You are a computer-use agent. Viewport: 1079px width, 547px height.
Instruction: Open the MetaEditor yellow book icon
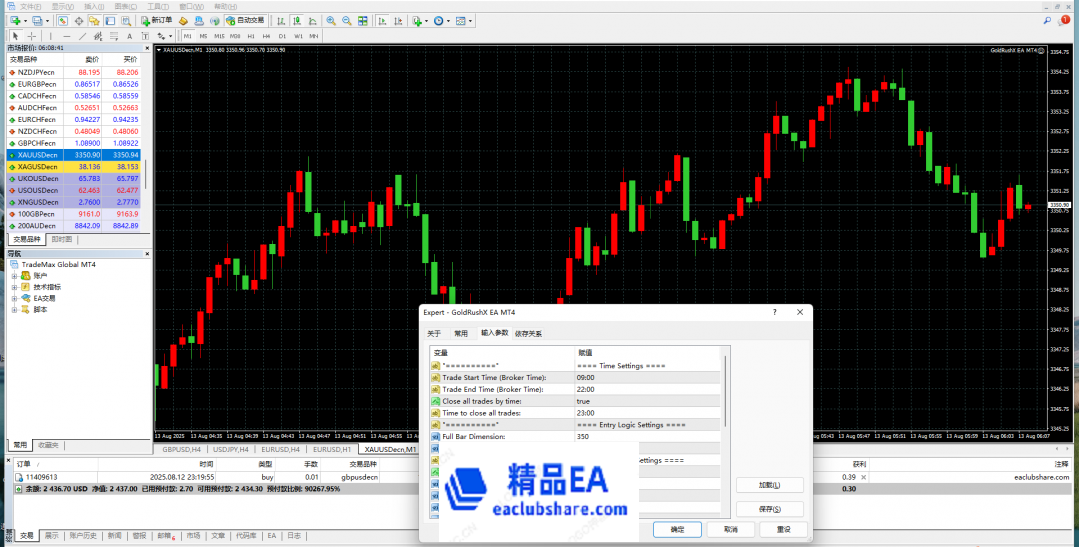[183, 21]
